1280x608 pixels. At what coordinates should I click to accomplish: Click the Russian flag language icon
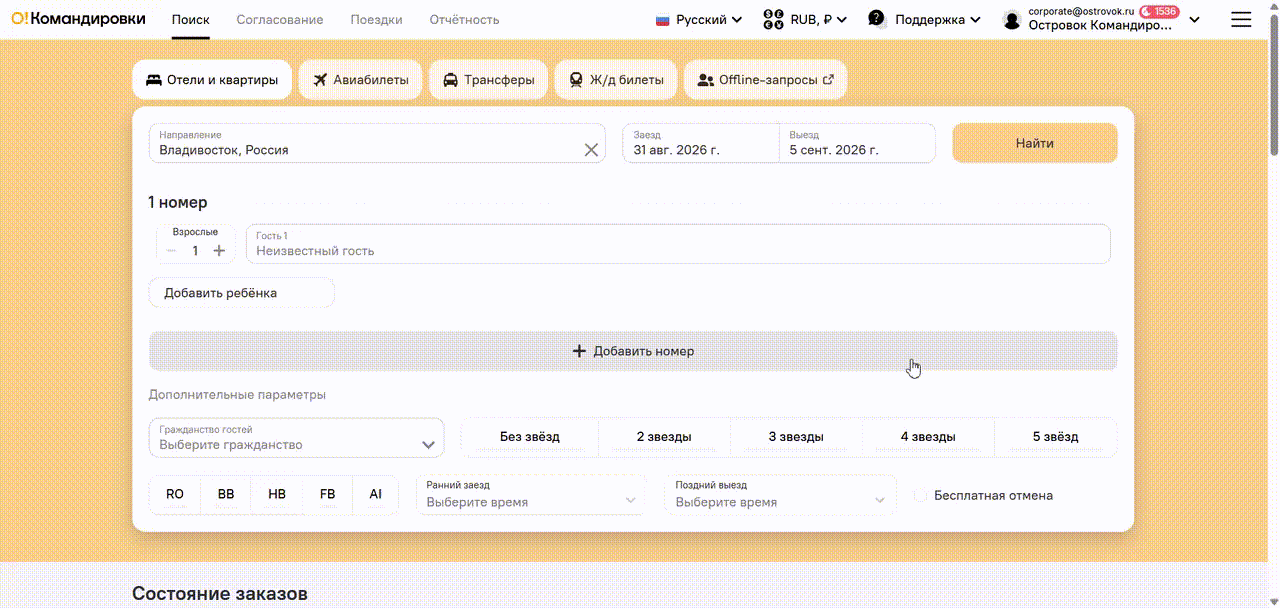click(x=662, y=19)
